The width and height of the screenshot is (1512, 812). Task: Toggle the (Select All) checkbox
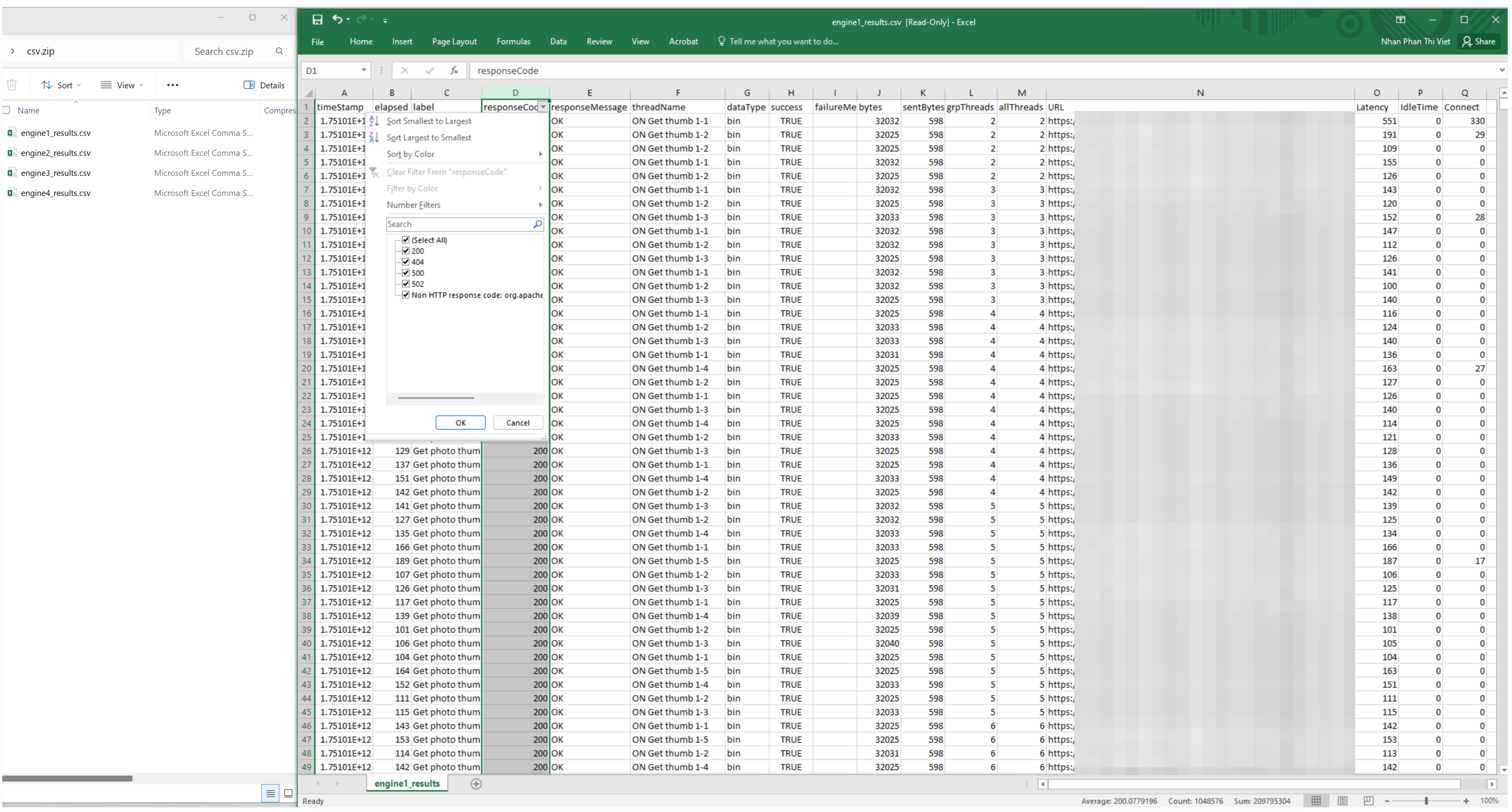point(406,239)
